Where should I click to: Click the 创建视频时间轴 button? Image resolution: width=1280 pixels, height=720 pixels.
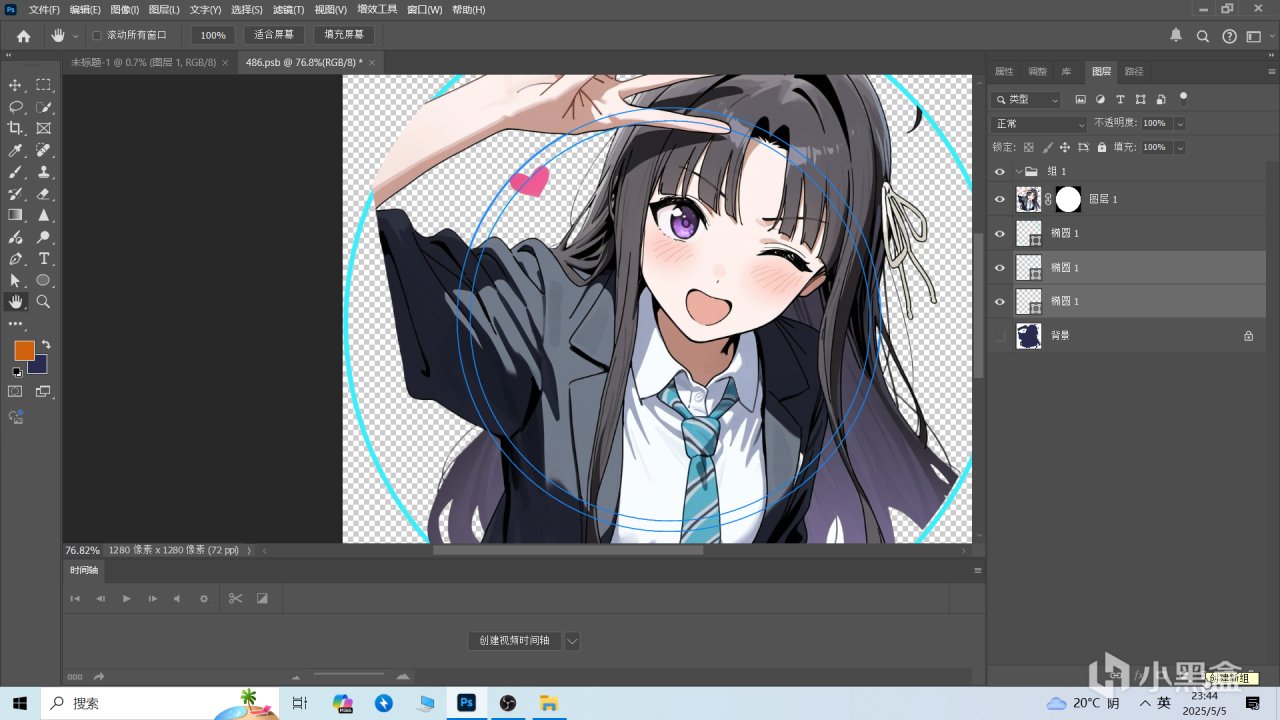tap(514, 641)
